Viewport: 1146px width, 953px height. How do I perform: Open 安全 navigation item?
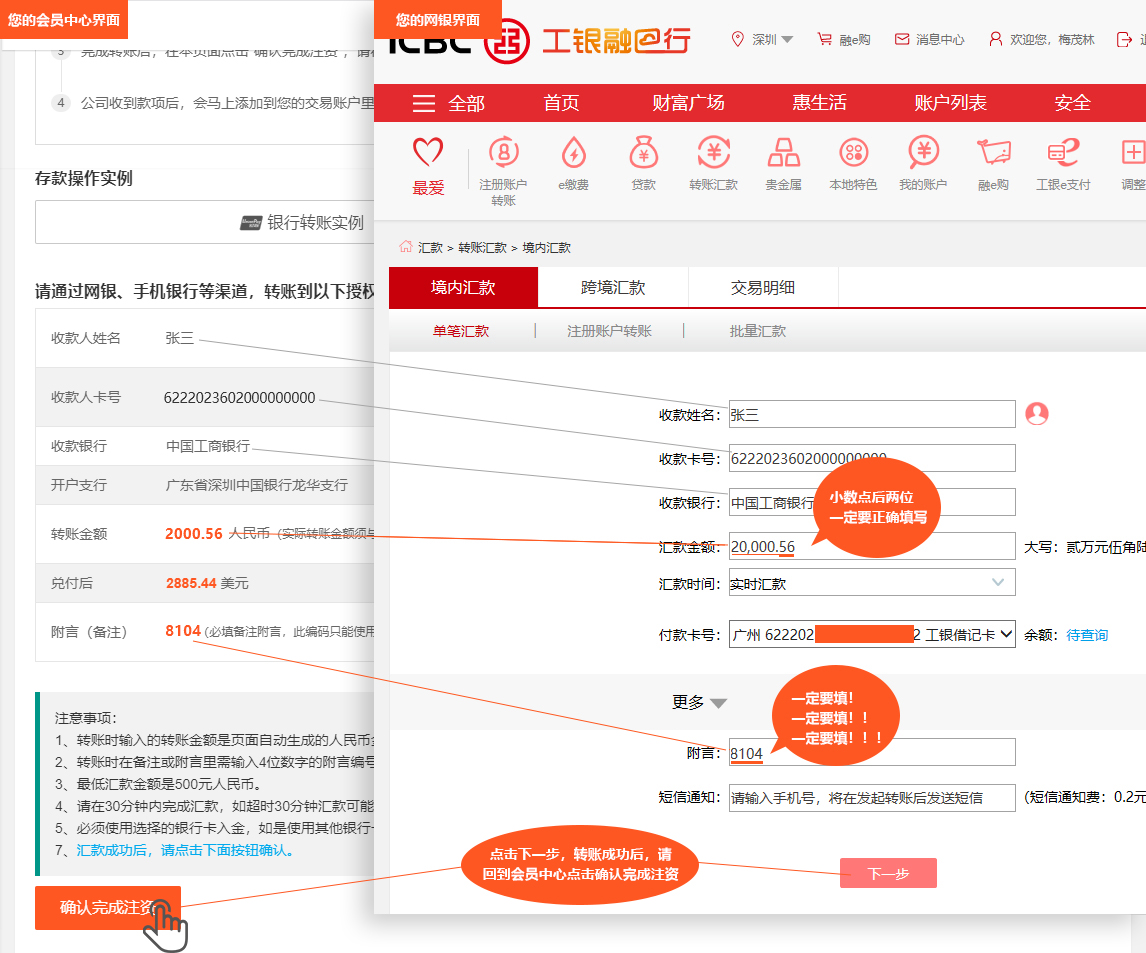(x=1072, y=103)
